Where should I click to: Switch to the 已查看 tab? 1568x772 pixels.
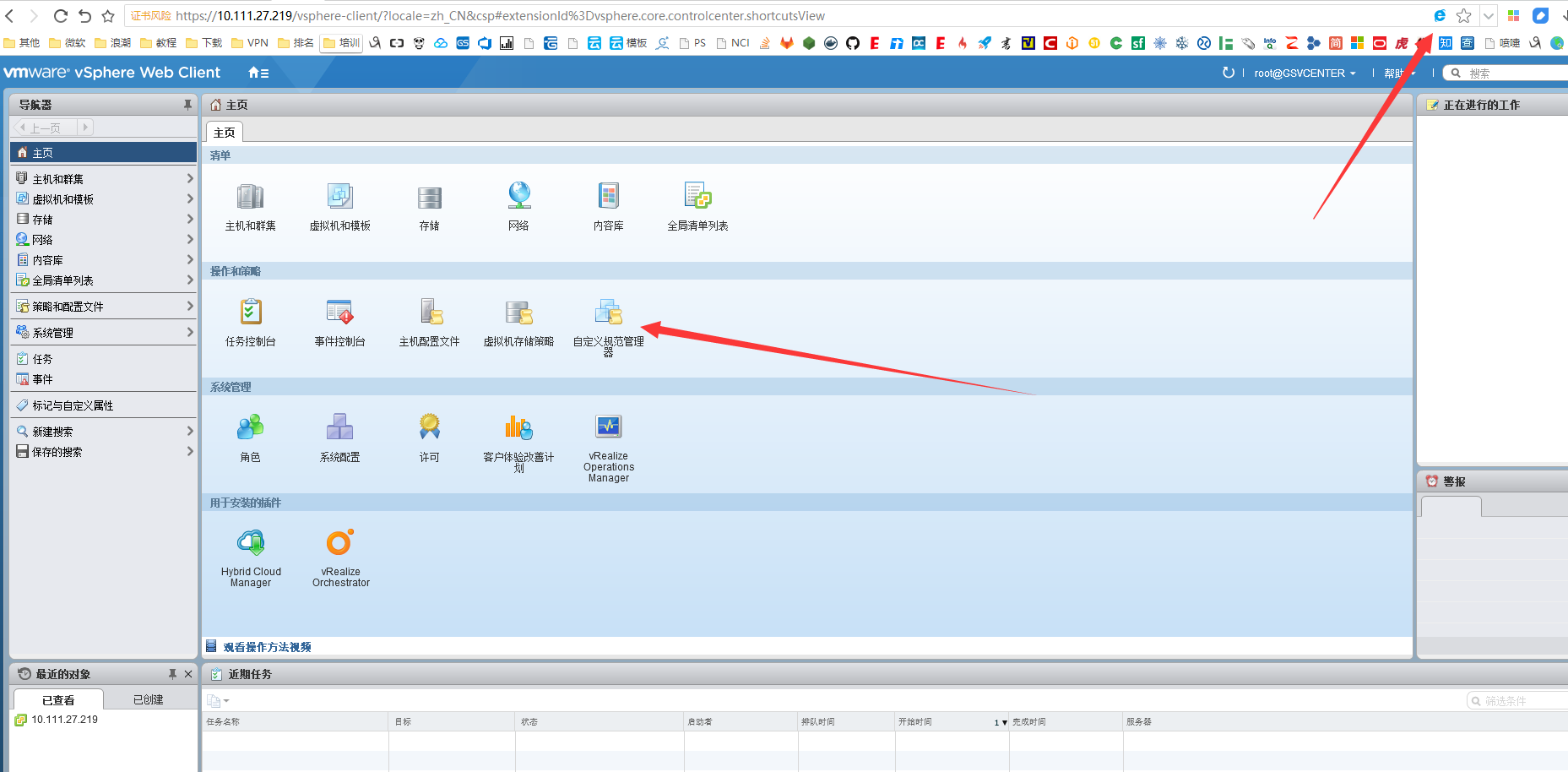pos(58,699)
